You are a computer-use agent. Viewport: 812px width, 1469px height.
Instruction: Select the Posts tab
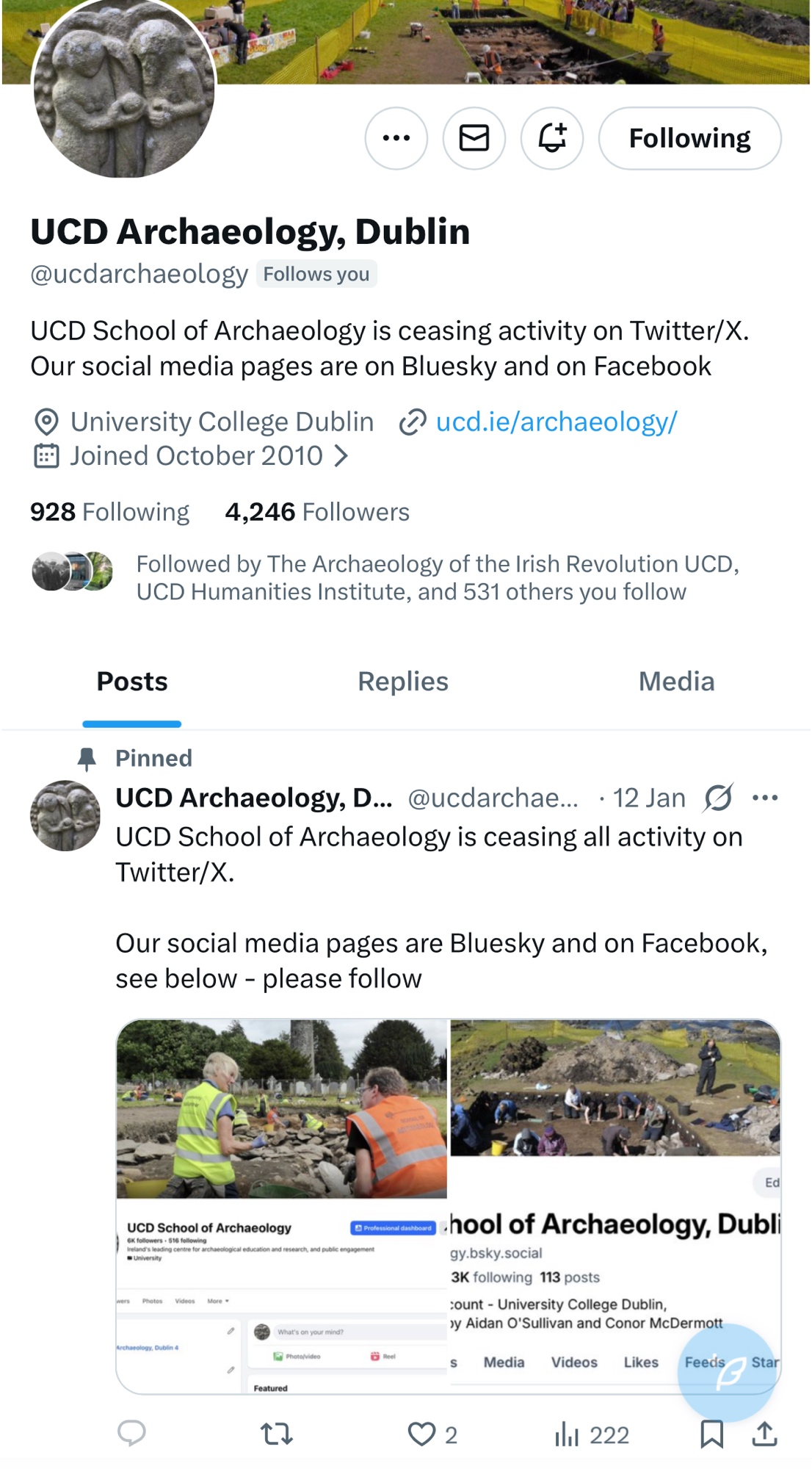[x=132, y=682]
